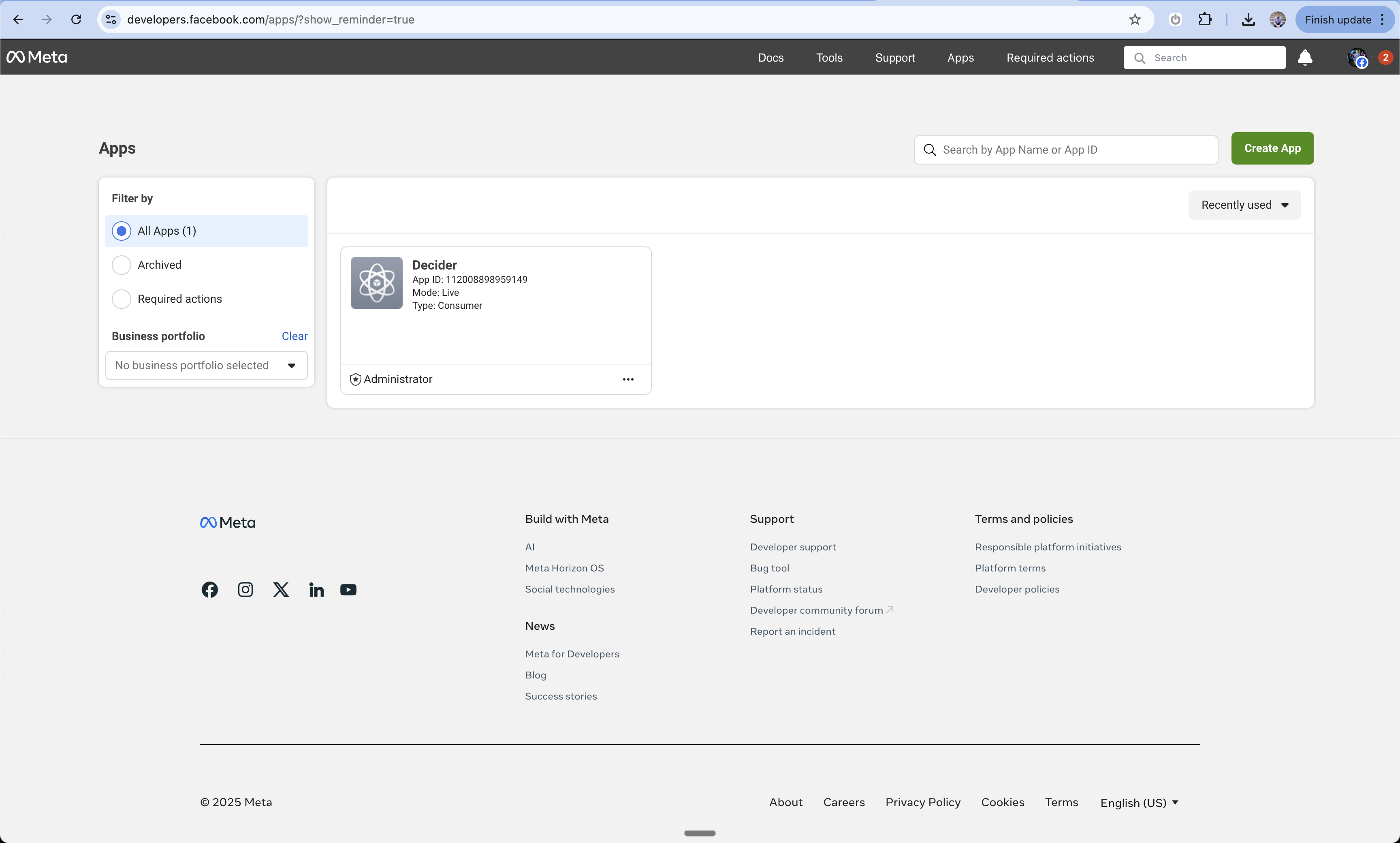Image resolution: width=1400 pixels, height=843 pixels.
Task: Open the About footer link
Action: click(x=786, y=802)
